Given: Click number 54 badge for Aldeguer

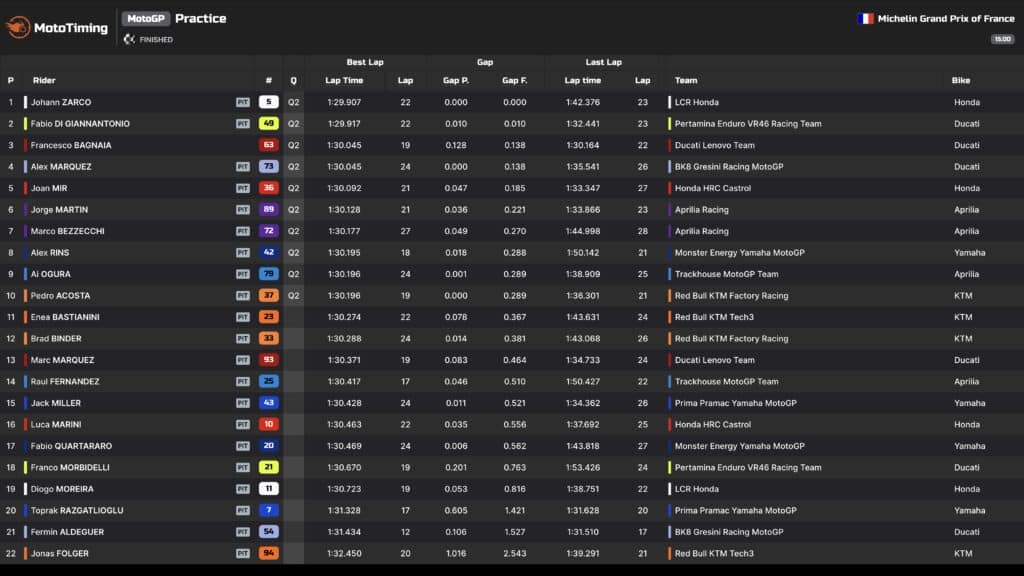Looking at the screenshot, I should (x=268, y=532).
